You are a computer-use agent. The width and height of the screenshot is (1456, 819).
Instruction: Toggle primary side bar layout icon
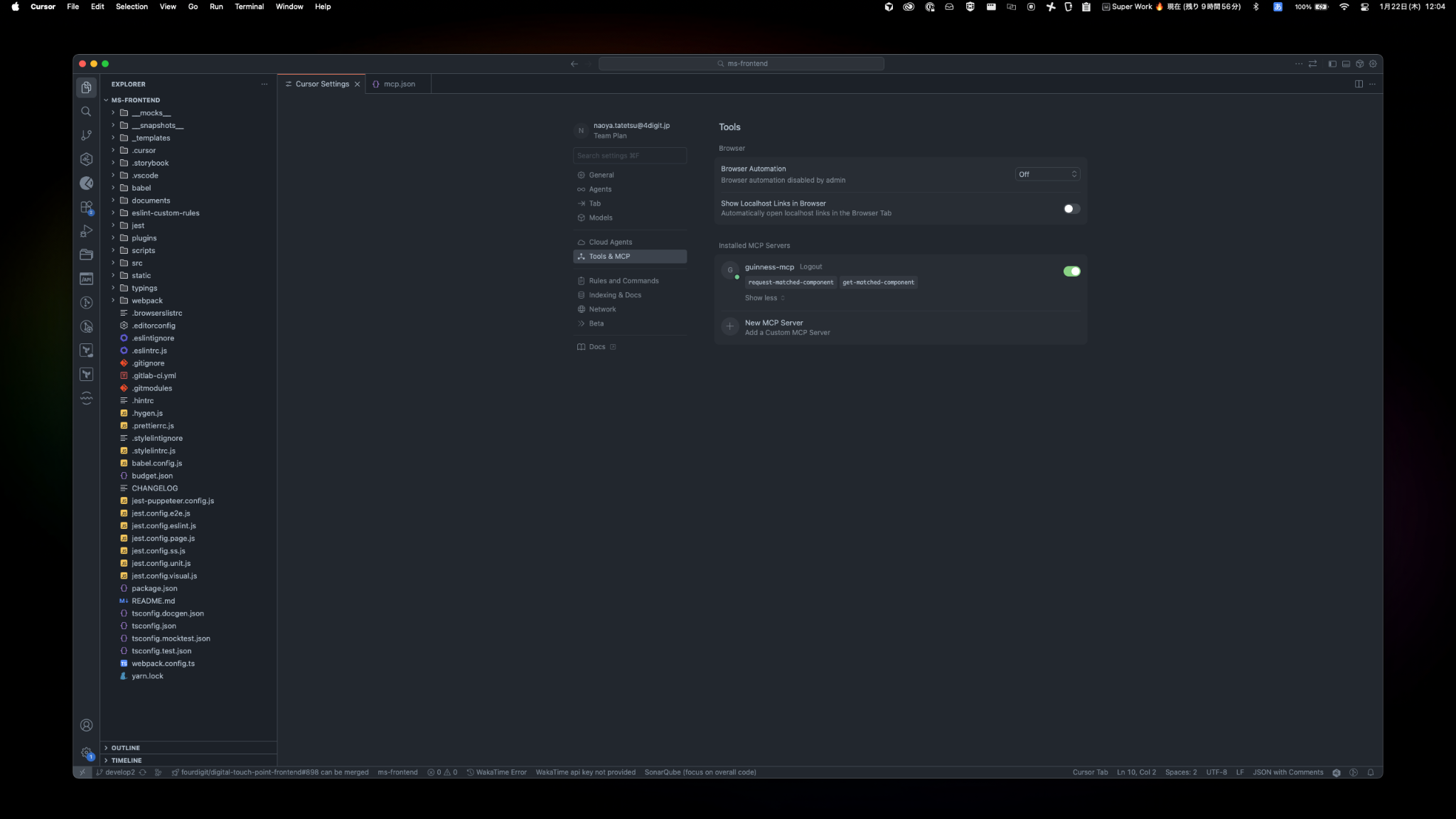[1332, 64]
